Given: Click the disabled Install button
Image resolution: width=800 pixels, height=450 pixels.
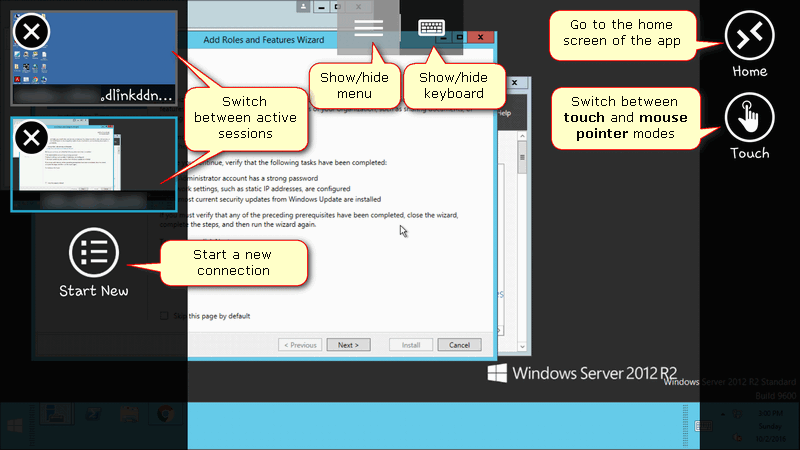Looking at the screenshot, I should click(411, 345).
